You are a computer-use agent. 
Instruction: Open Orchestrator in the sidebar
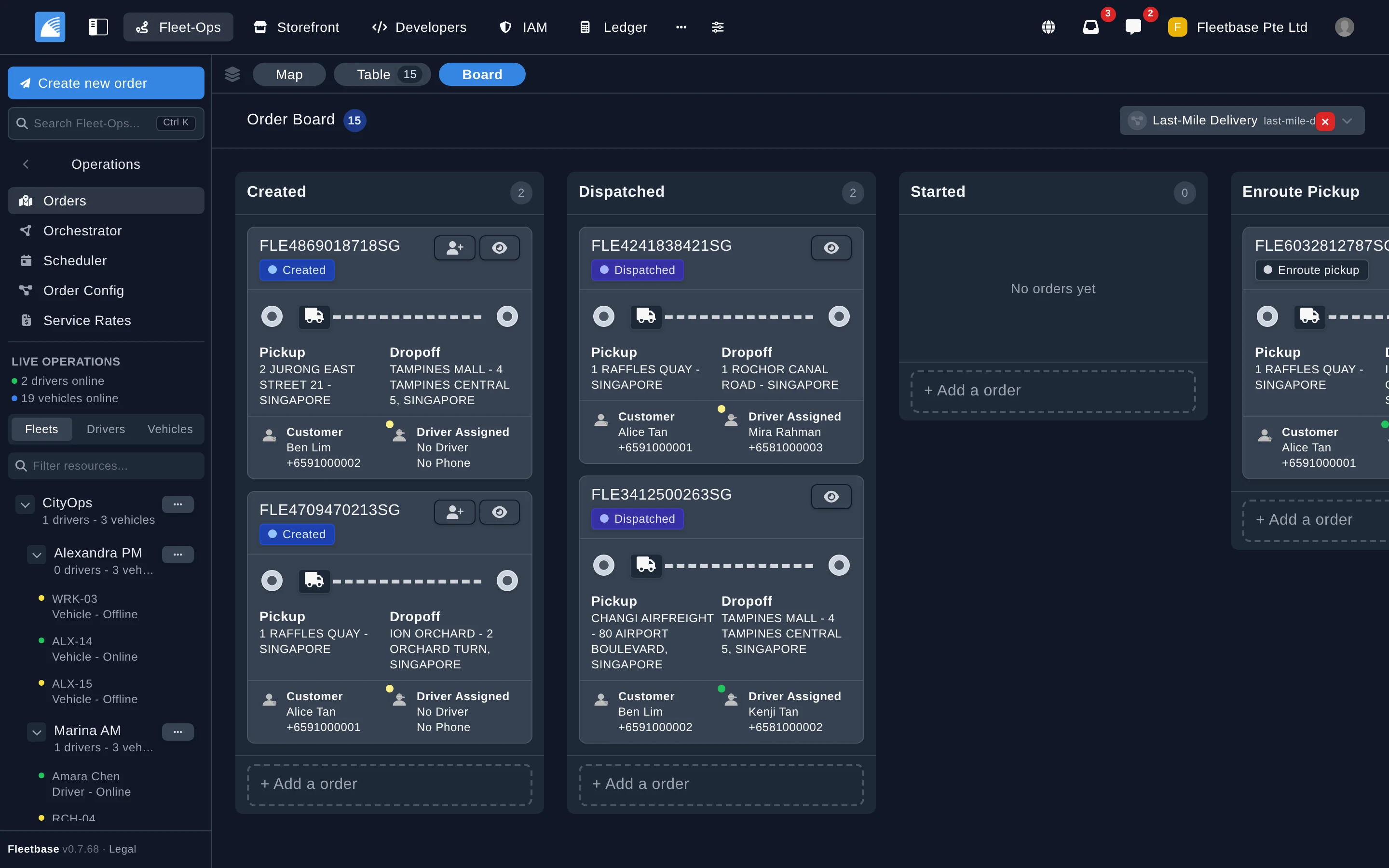click(106, 230)
